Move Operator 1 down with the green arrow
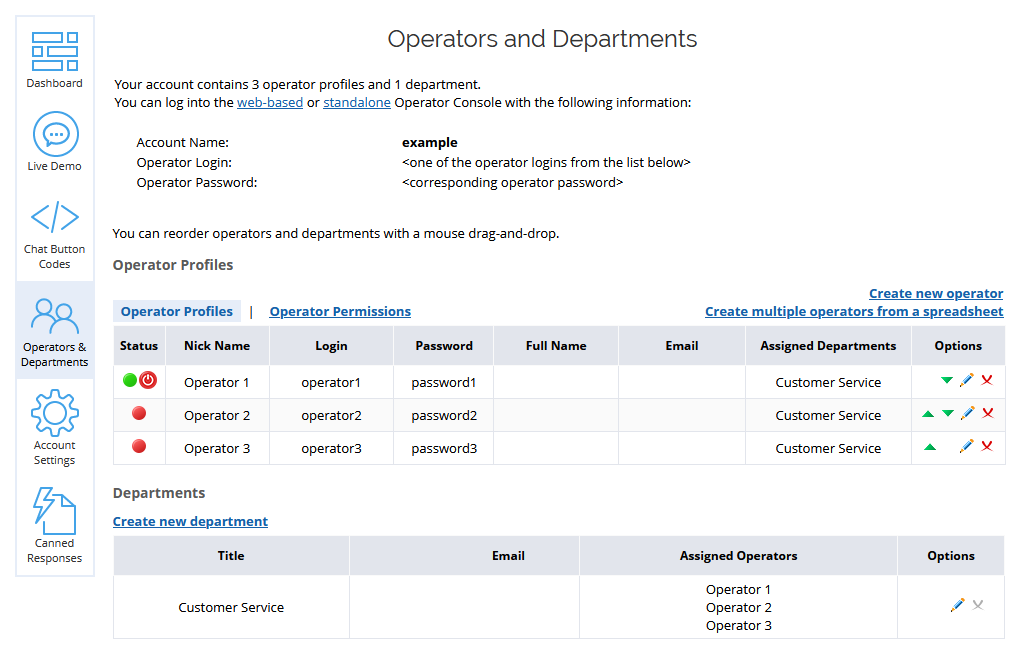The height and width of the screenshot is (652, 1023). [x=946, y=380]
